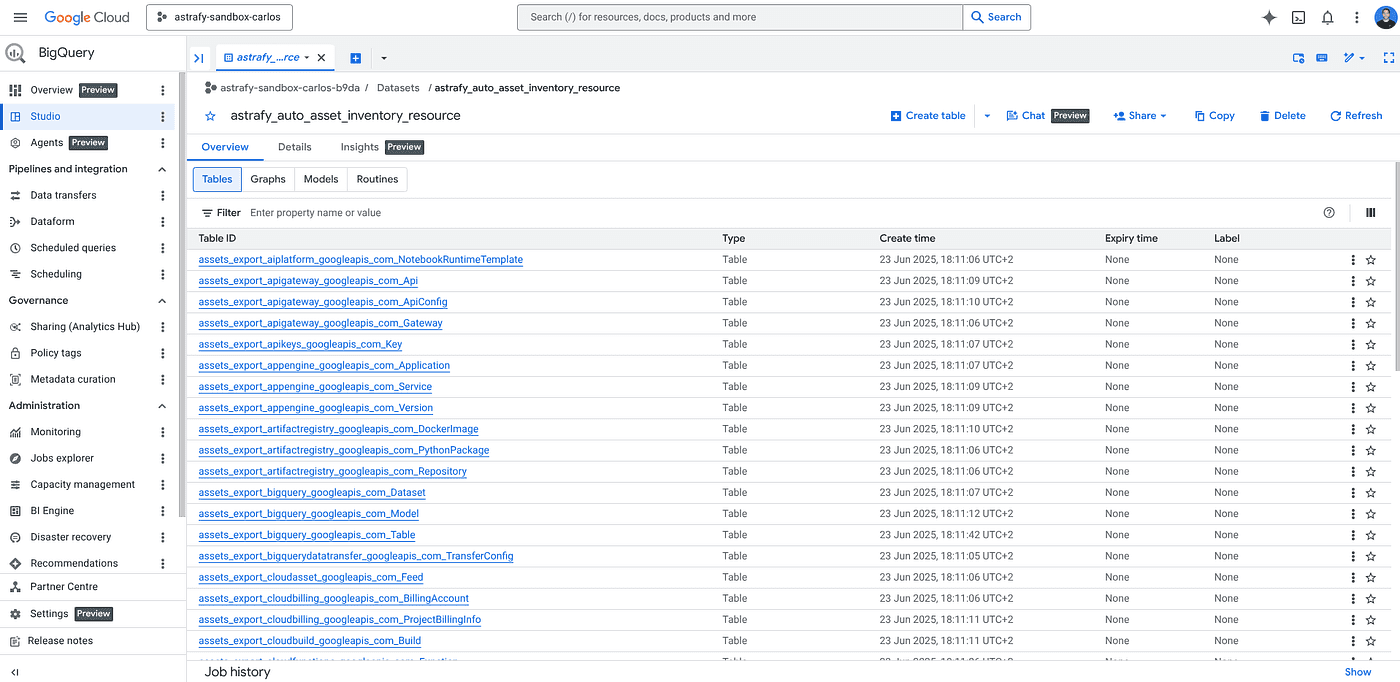Collapse the left navigation sidebar
The width and height of the screenshot is (1400, 682).
(x=15, y=672)
